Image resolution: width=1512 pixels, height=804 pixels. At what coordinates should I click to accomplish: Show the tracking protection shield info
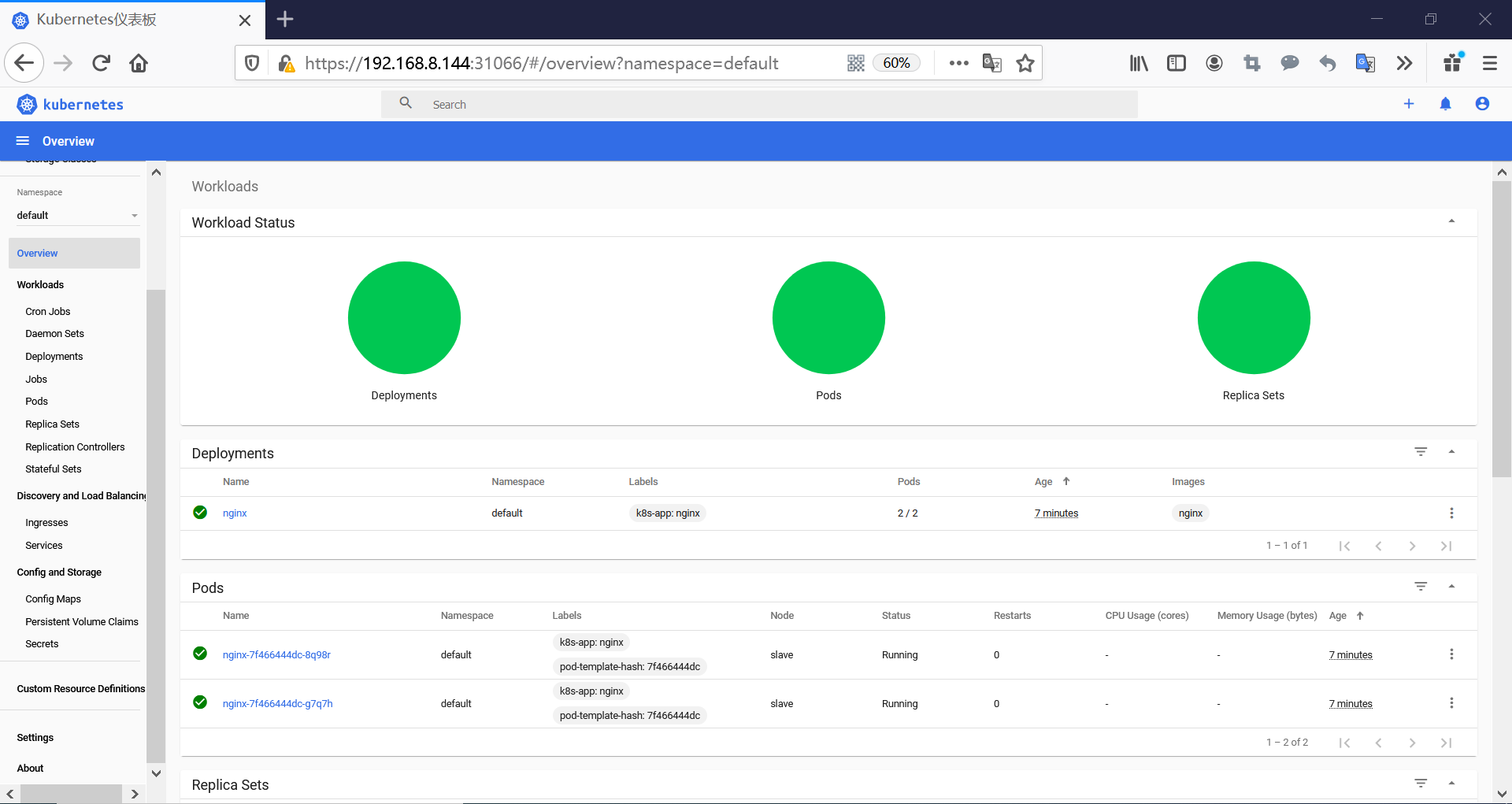point(252,63)
